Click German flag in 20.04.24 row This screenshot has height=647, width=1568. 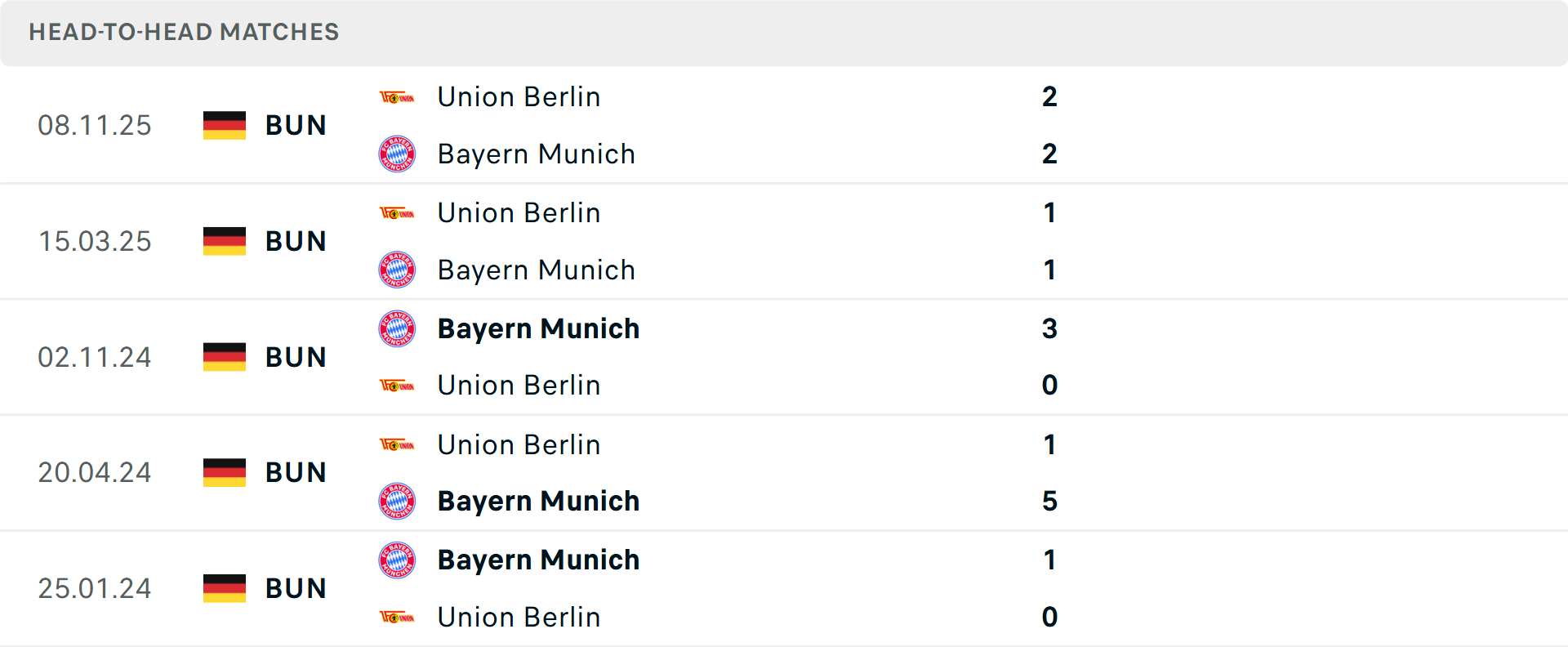tap(225, 472)
